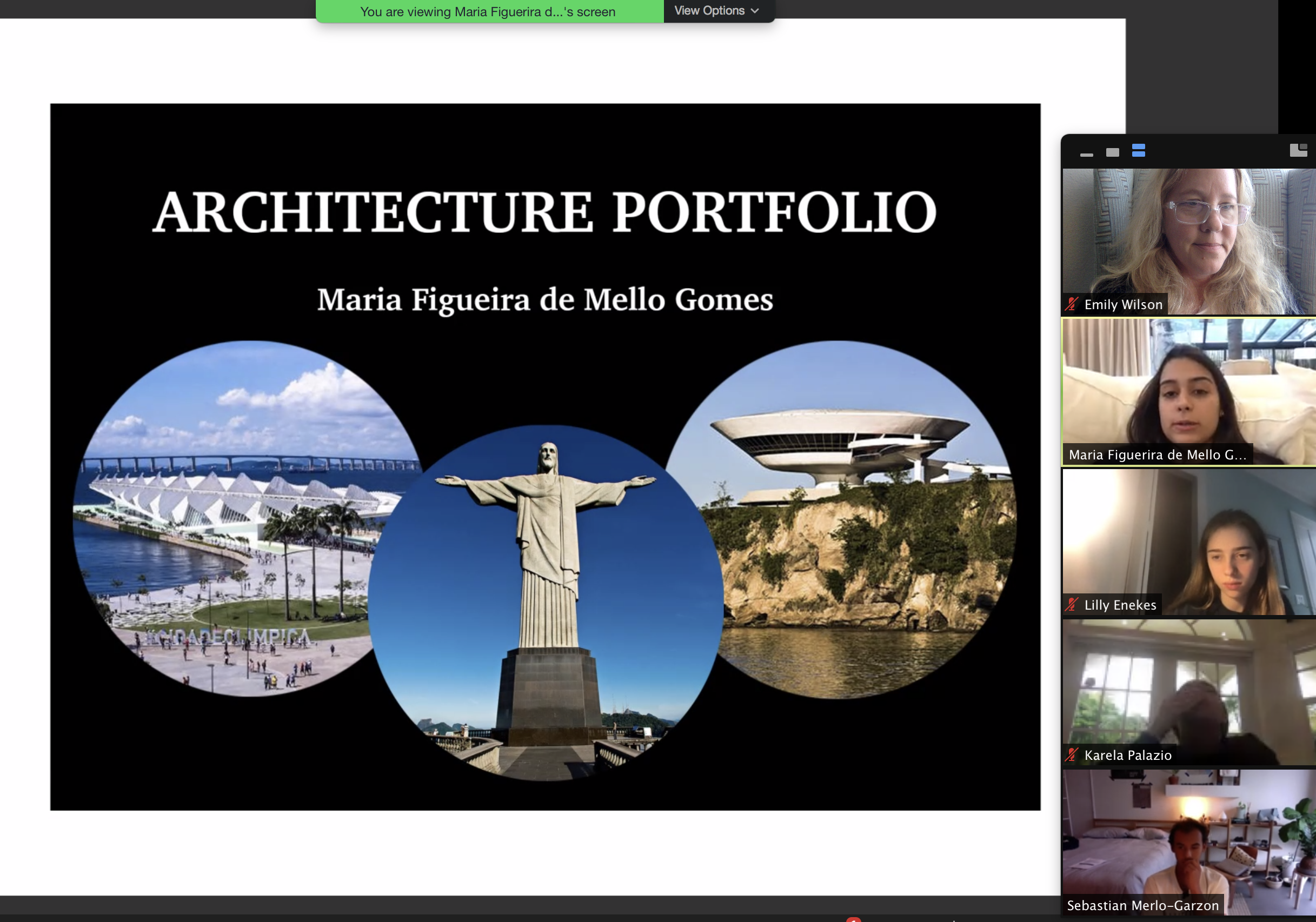This screenshot has height=922, width=1316.
Task: Select Emily Wilson's video thumbnail
Action: pyautogui.click(x=1189, y=241)
